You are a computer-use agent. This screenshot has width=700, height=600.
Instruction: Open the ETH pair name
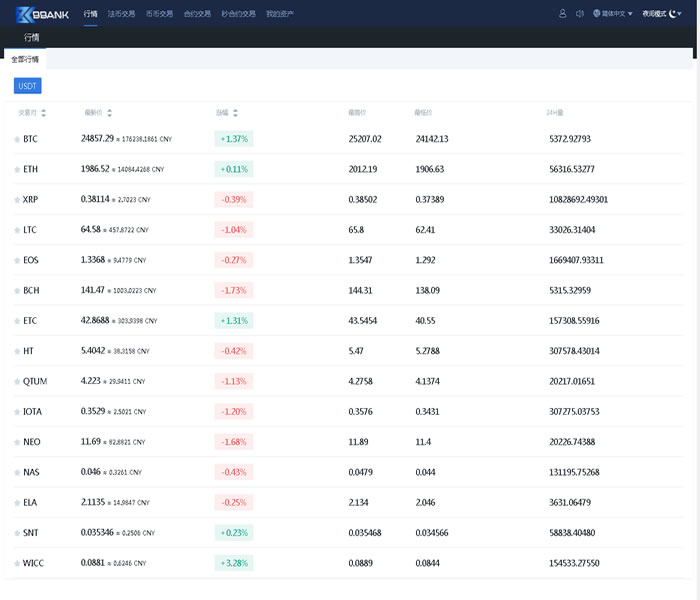tap(30, 170)
